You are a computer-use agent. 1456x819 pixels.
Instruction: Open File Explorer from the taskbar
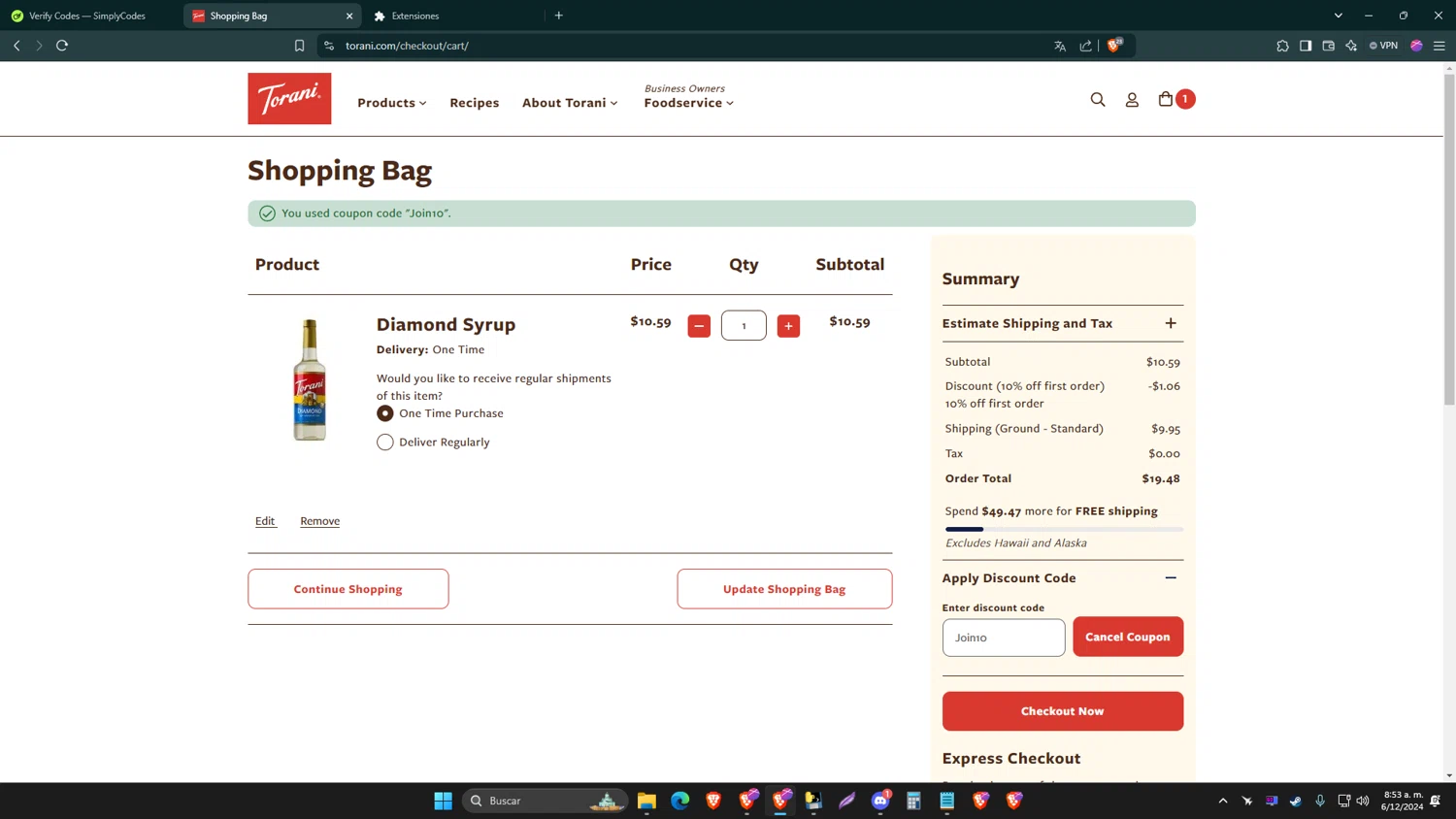(x=646, y=801)
